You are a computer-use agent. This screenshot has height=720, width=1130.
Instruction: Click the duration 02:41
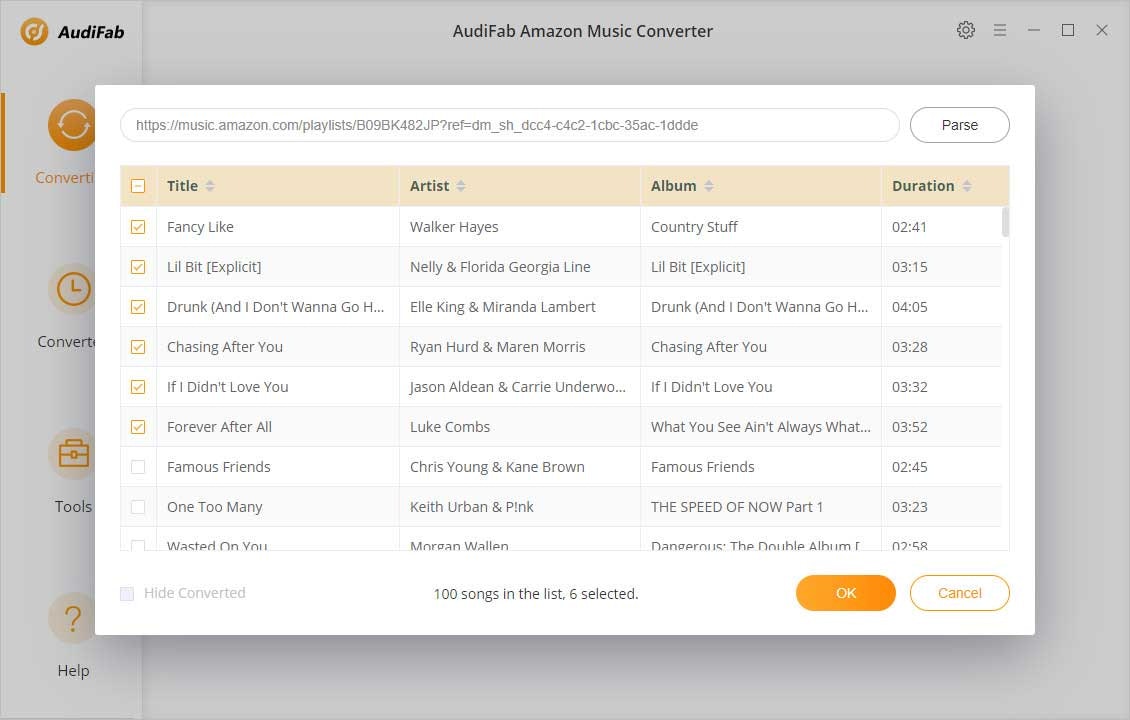point(909,227)
